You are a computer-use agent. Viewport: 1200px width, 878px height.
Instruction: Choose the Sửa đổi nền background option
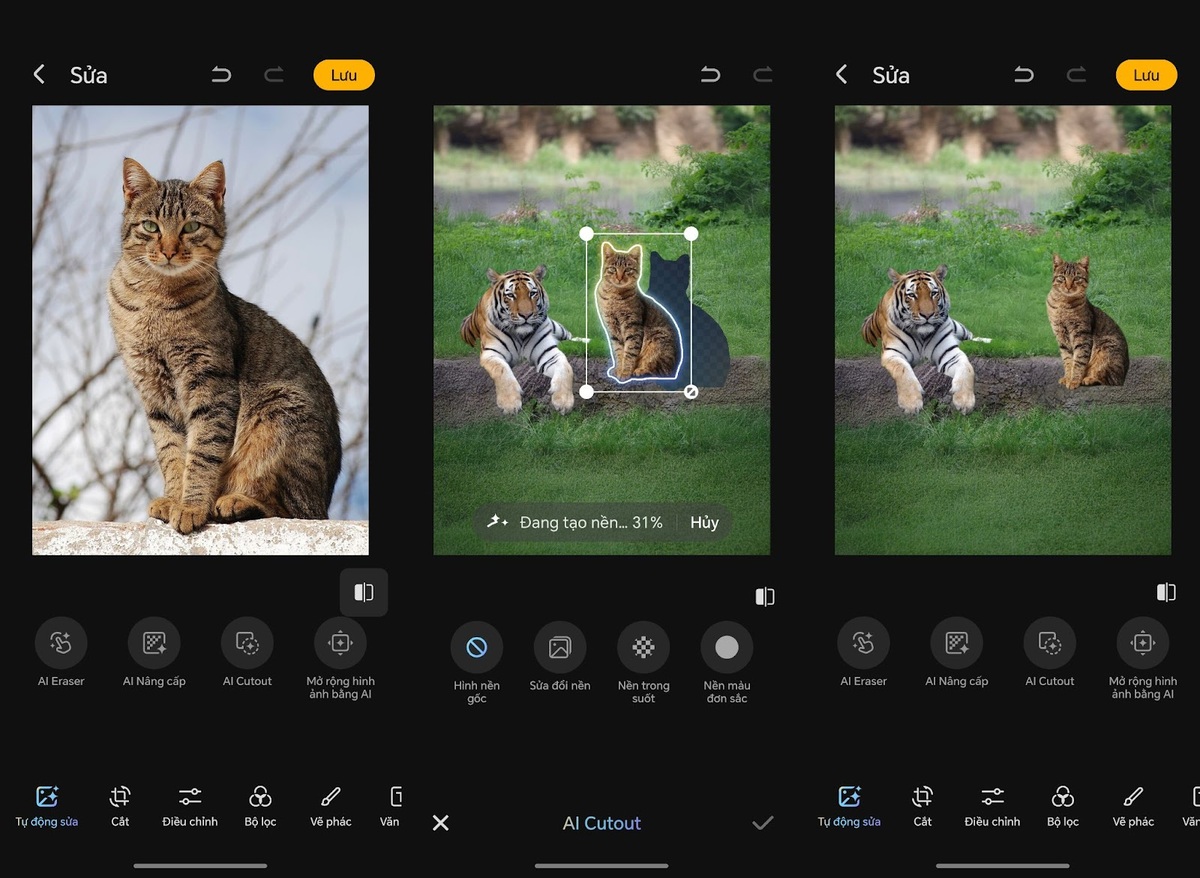point(560,658)
